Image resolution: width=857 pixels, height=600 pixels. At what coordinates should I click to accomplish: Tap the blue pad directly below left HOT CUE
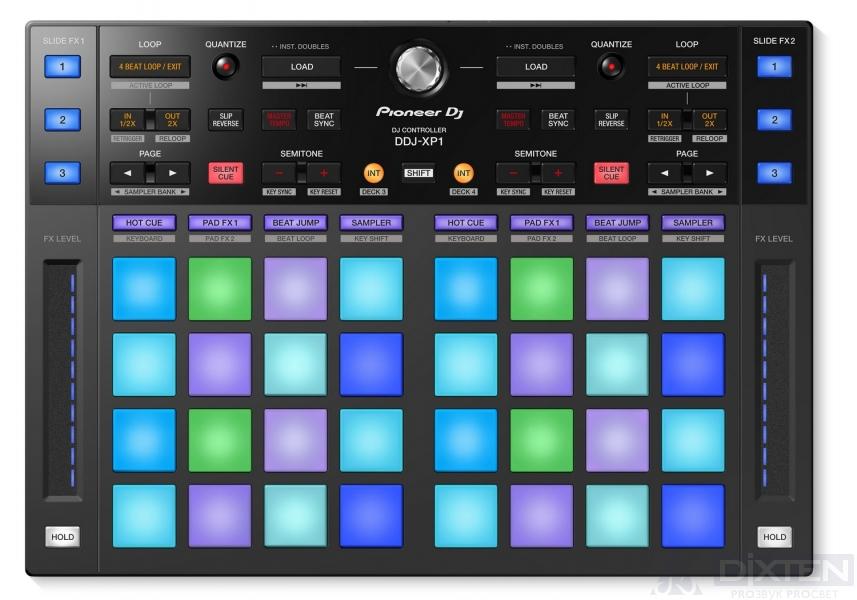(x=144, y=289)
